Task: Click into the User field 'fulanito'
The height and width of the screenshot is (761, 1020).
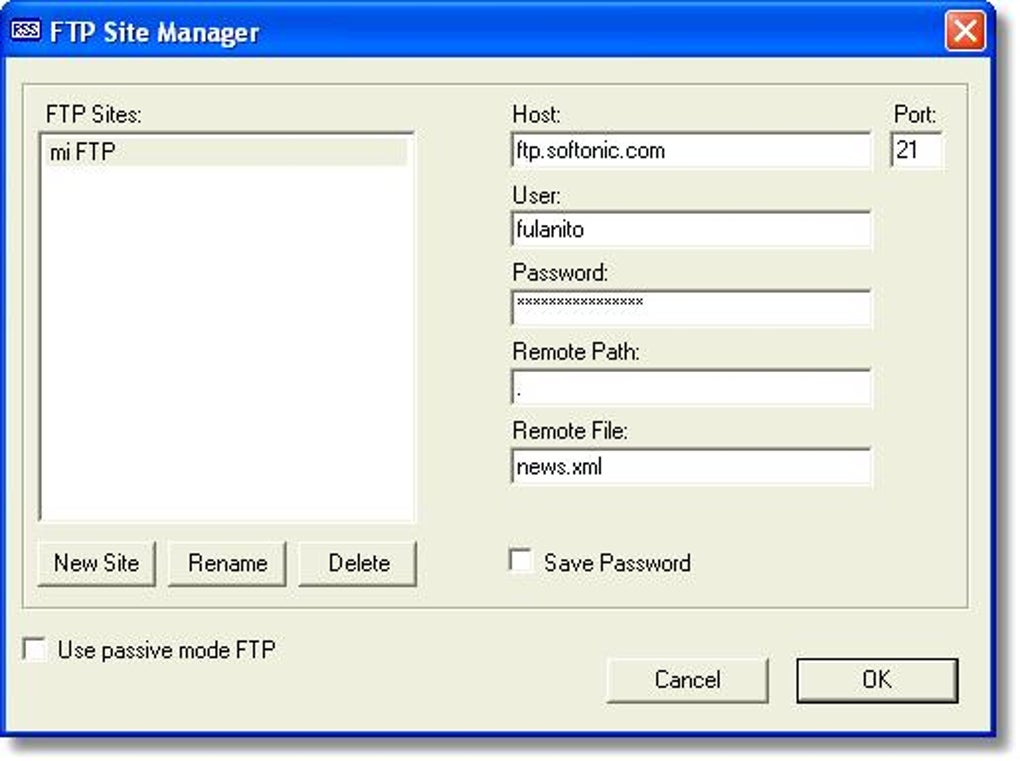Action: coord(691,230)
